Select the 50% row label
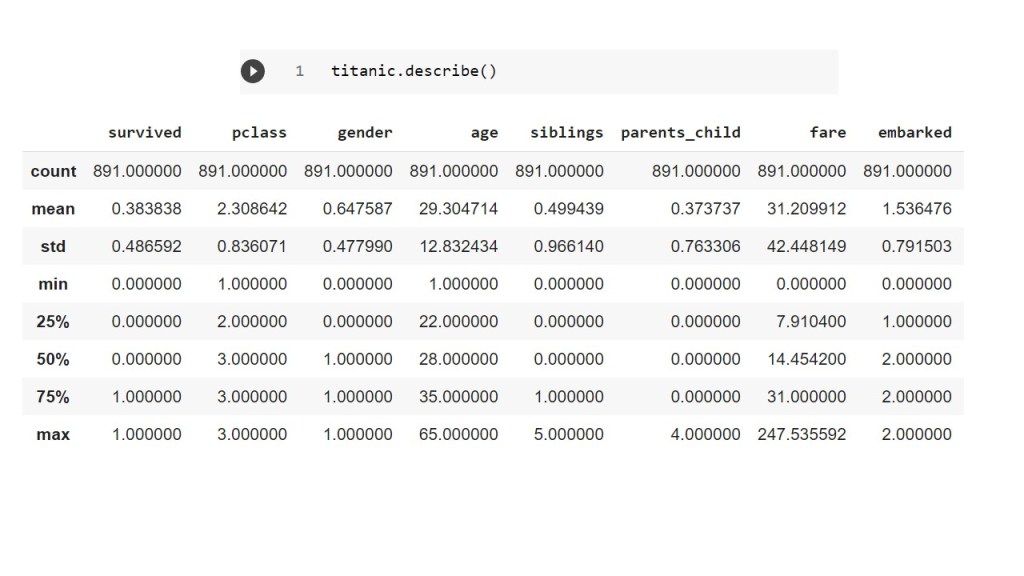The height and width of the screenshot is (576, 1024). [x=53, y=359]
